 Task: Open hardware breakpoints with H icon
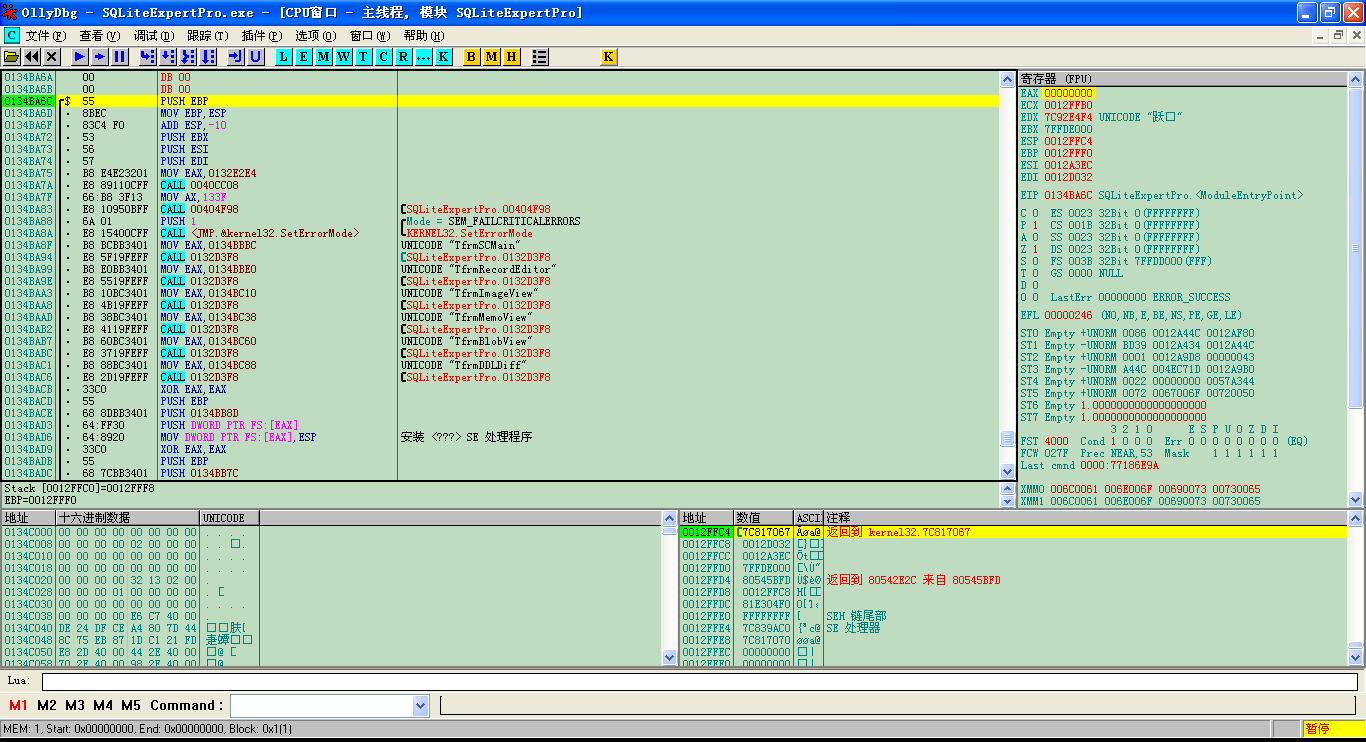pyautogui.click(x=512, y=57)
